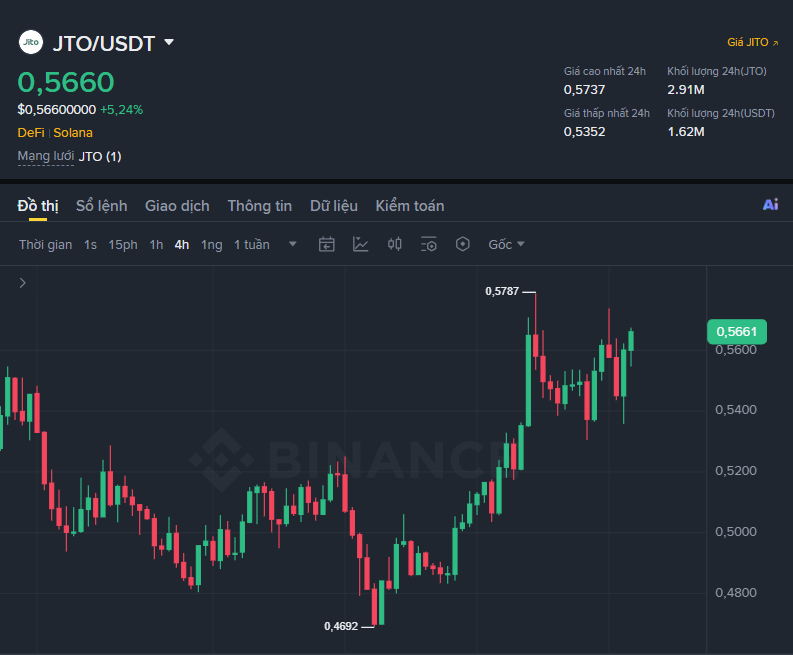Select the 1ng time interval
Viewport: 793px width, 655px height.
point(211,245)
